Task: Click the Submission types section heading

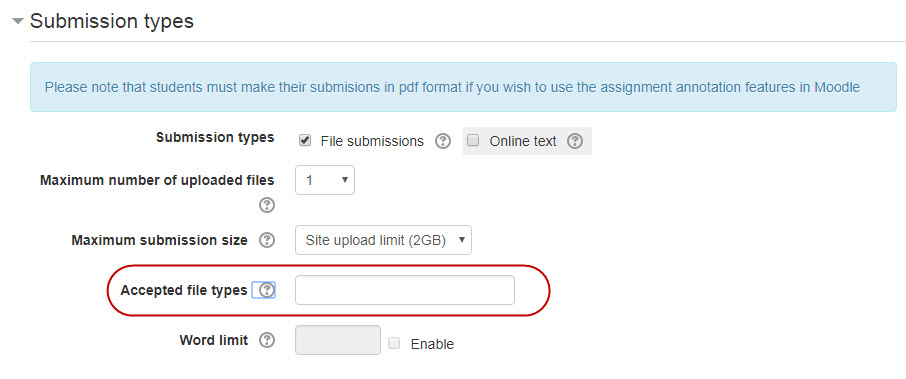Action: click(x=112, y=22)
